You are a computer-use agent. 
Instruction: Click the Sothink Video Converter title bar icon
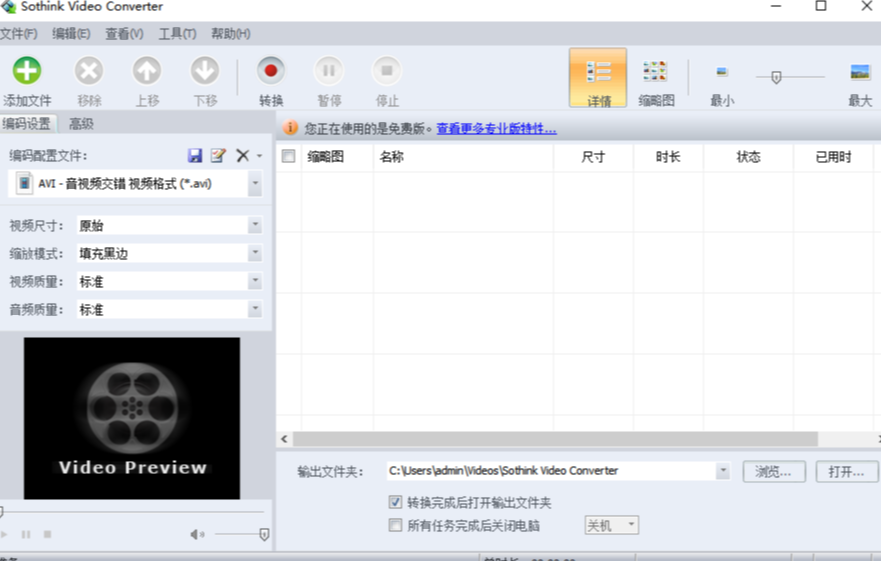[8, 7]
